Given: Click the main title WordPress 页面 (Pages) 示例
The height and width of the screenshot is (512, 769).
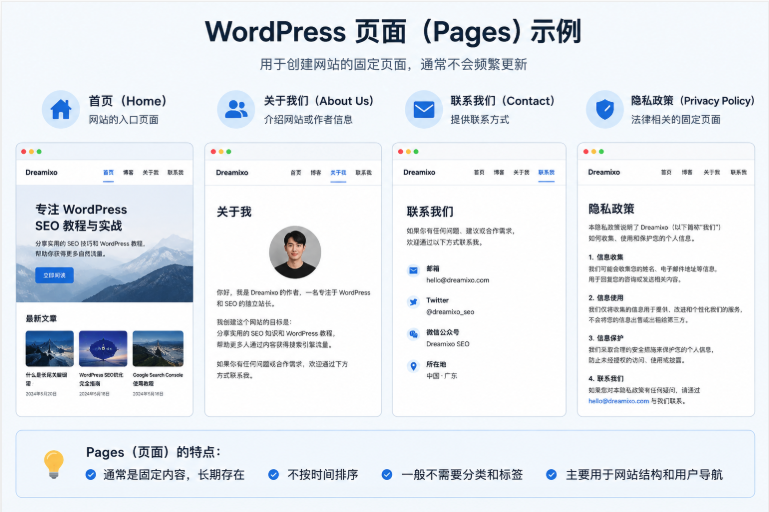Looking at the screenshot, I should [x=393, y=31].
